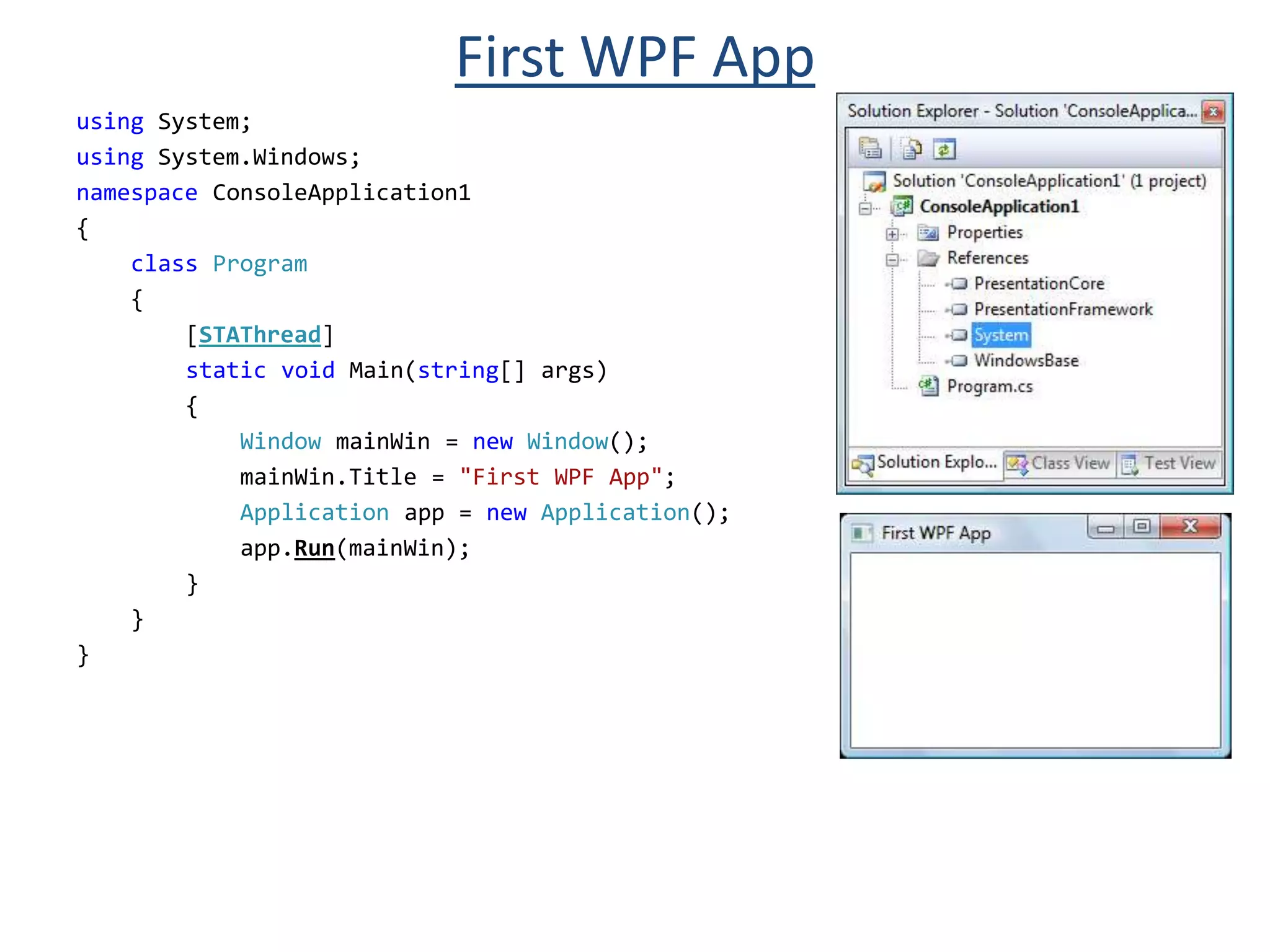Click the Solution 'ConsoleApplication1' icon
The image size is (1270, 952).
tap(874, 182)
